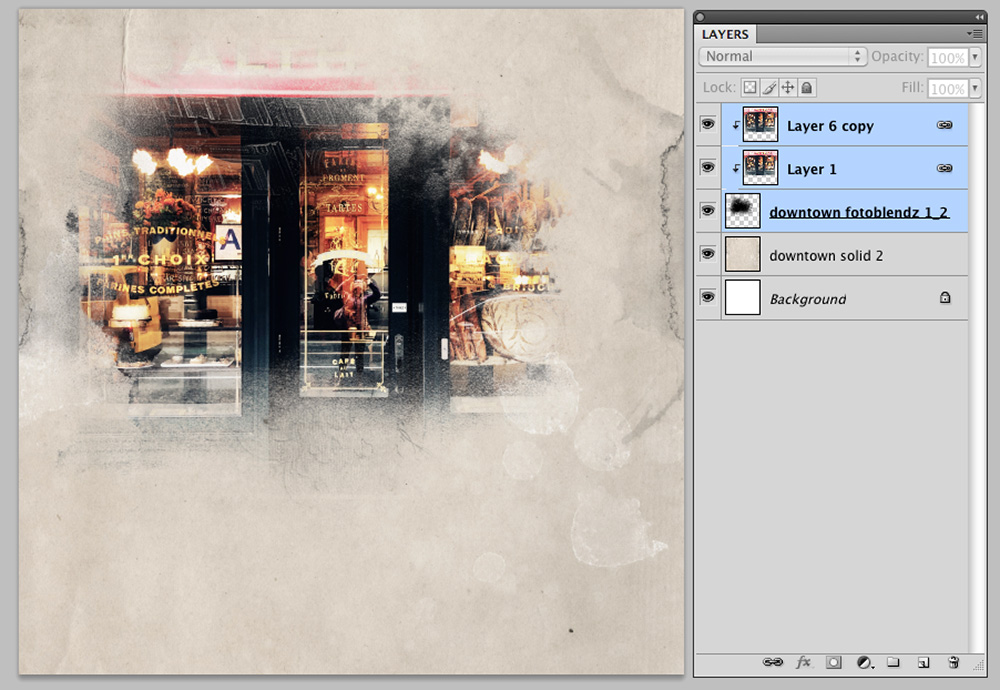Viewport: 1000px width, 690px height.
Task: Hide the downtown solid 2 layer
Action: [x=708, y=253]
